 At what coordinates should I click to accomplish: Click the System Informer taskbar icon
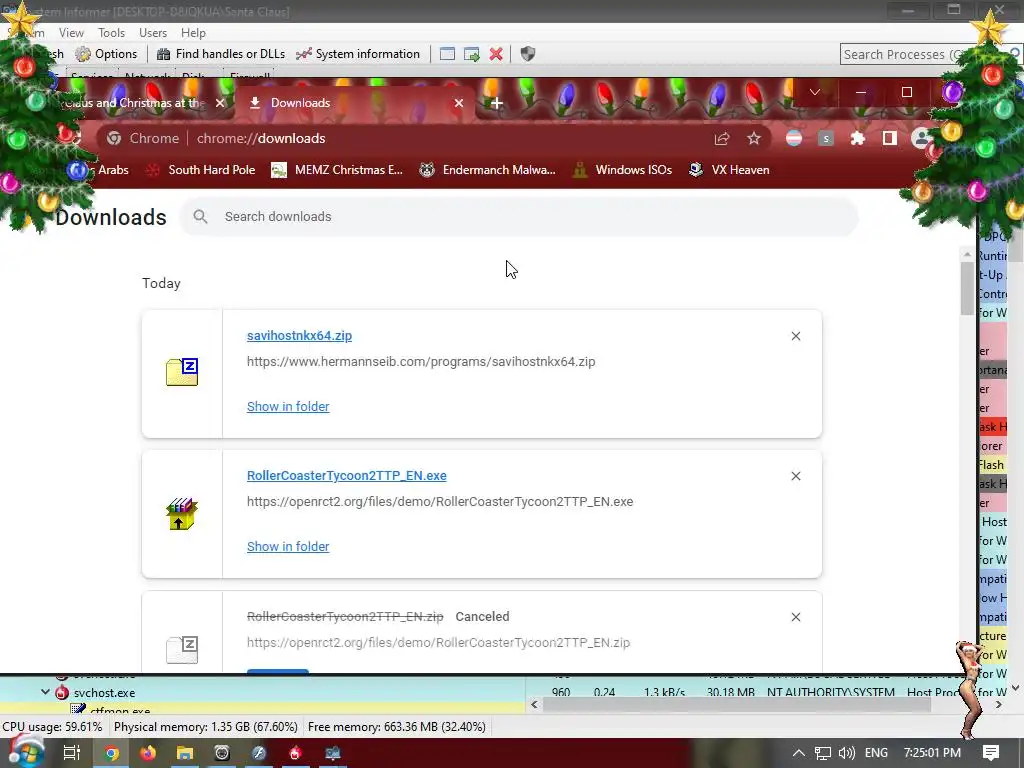click(x=332, y=753)
